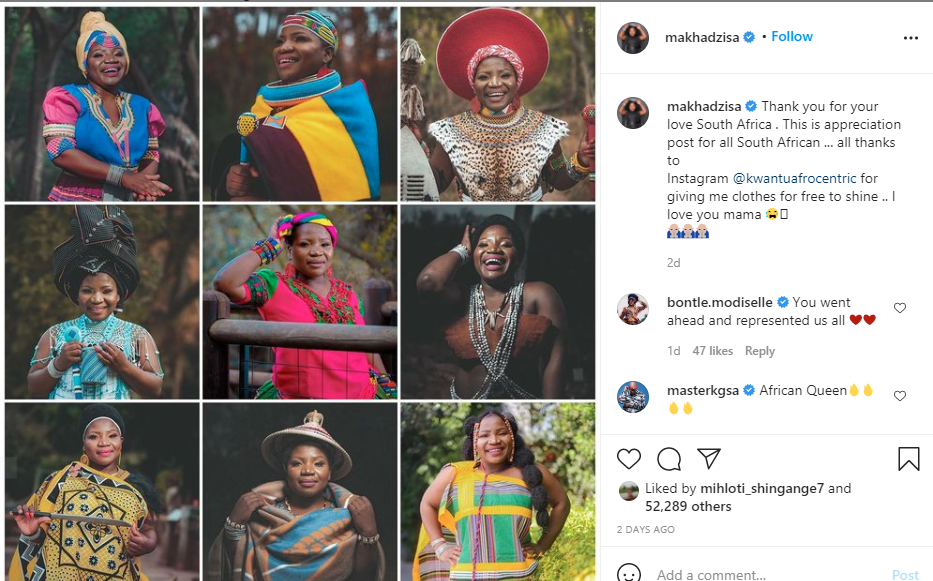Click the emoji icon beside the comment box
The height and width of the screenshot is (581, 933).
[628, 575]
